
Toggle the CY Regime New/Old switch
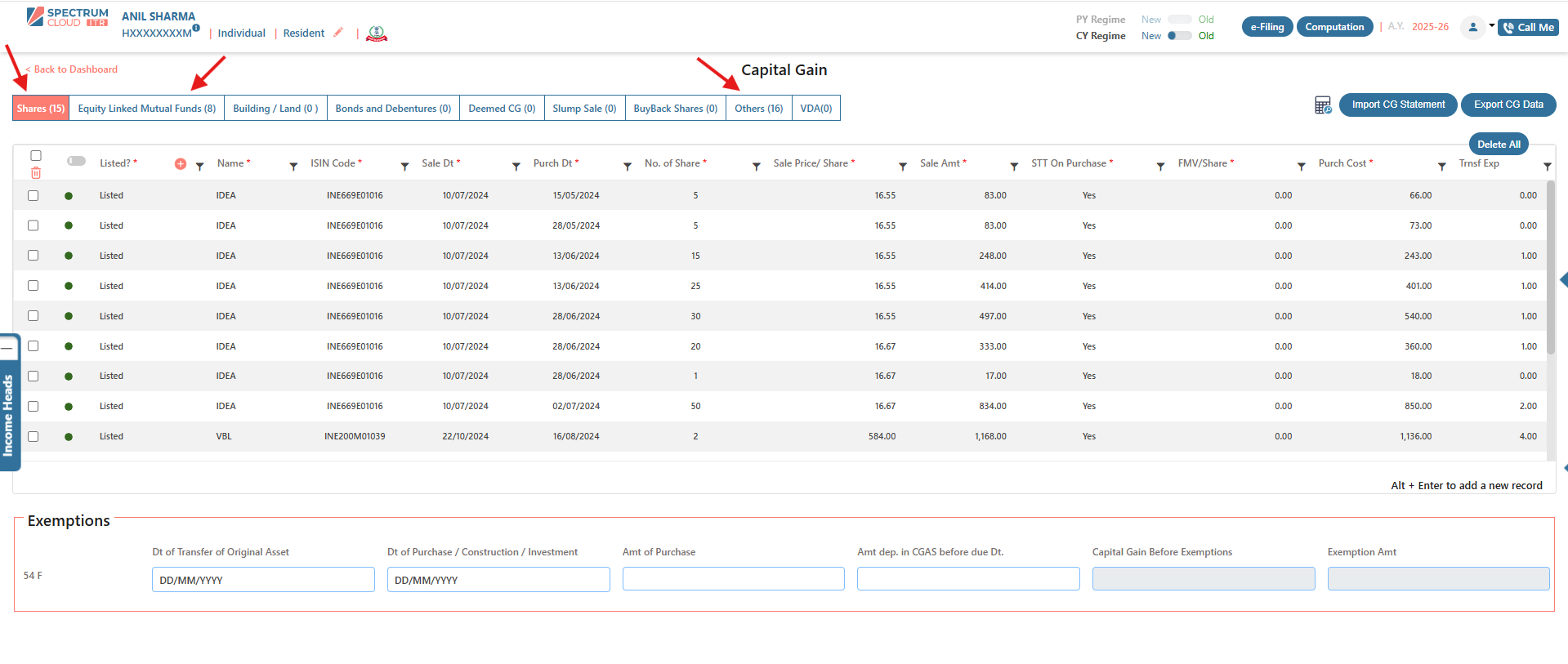pyautogui.click(x=1178, y=36)
